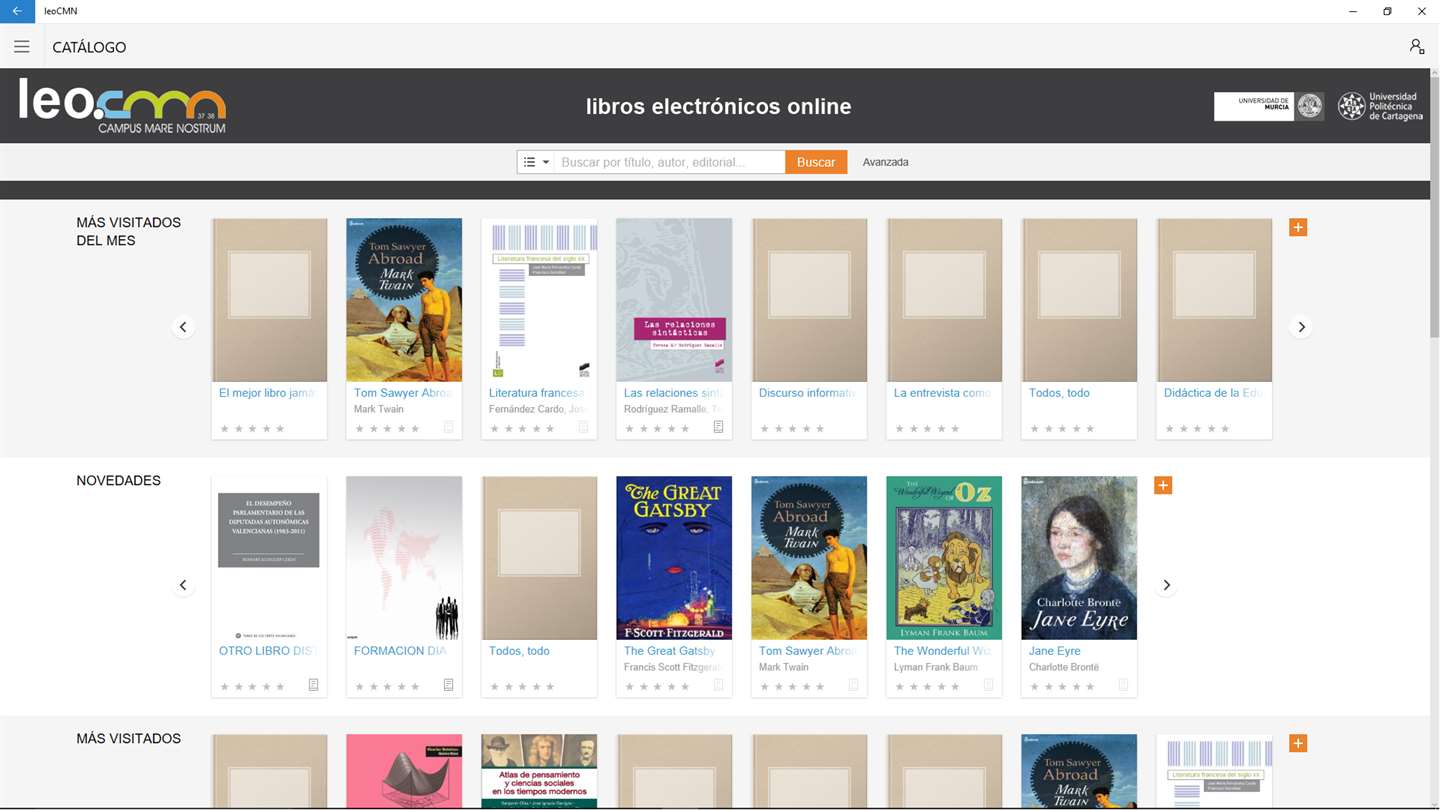Click author Lyman Frank Baum text

click(936, 667)
